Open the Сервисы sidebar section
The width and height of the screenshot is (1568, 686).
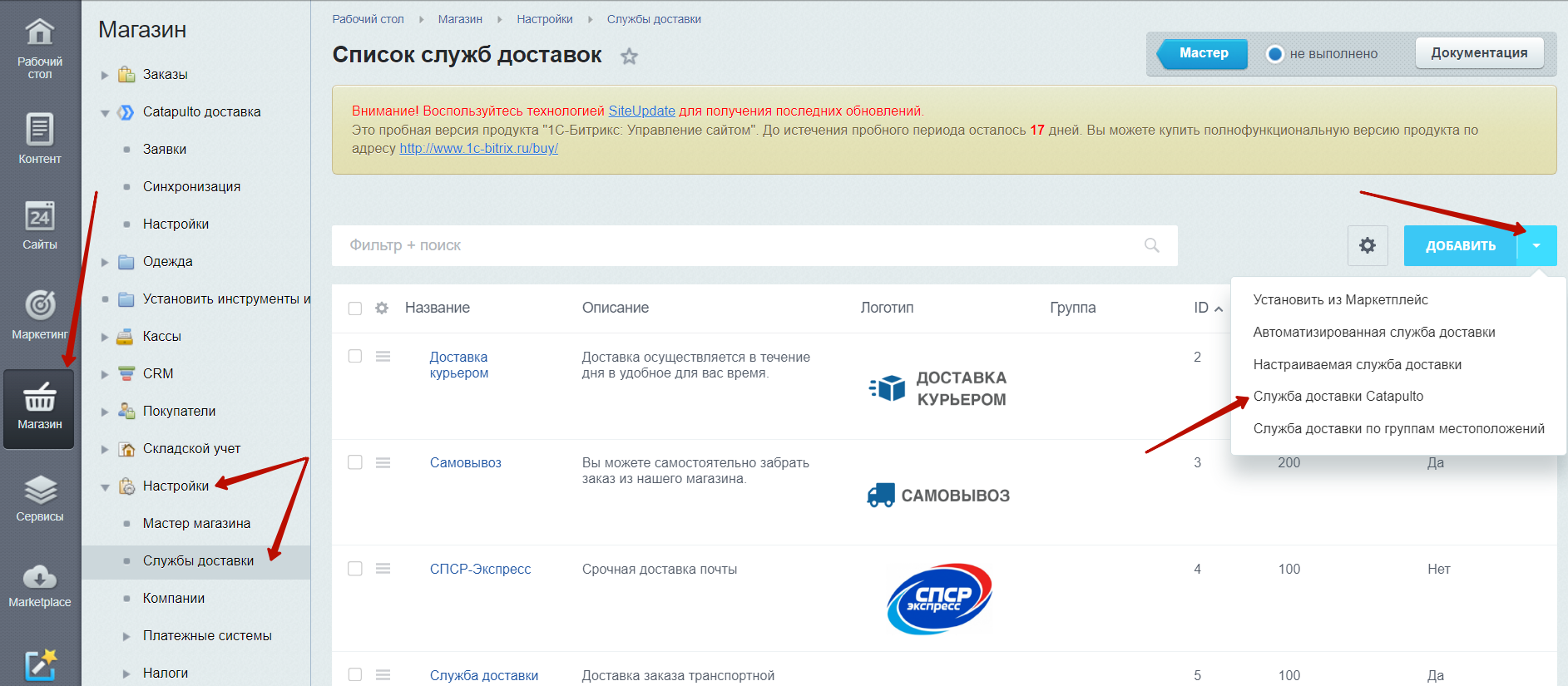tap(40, 497)
